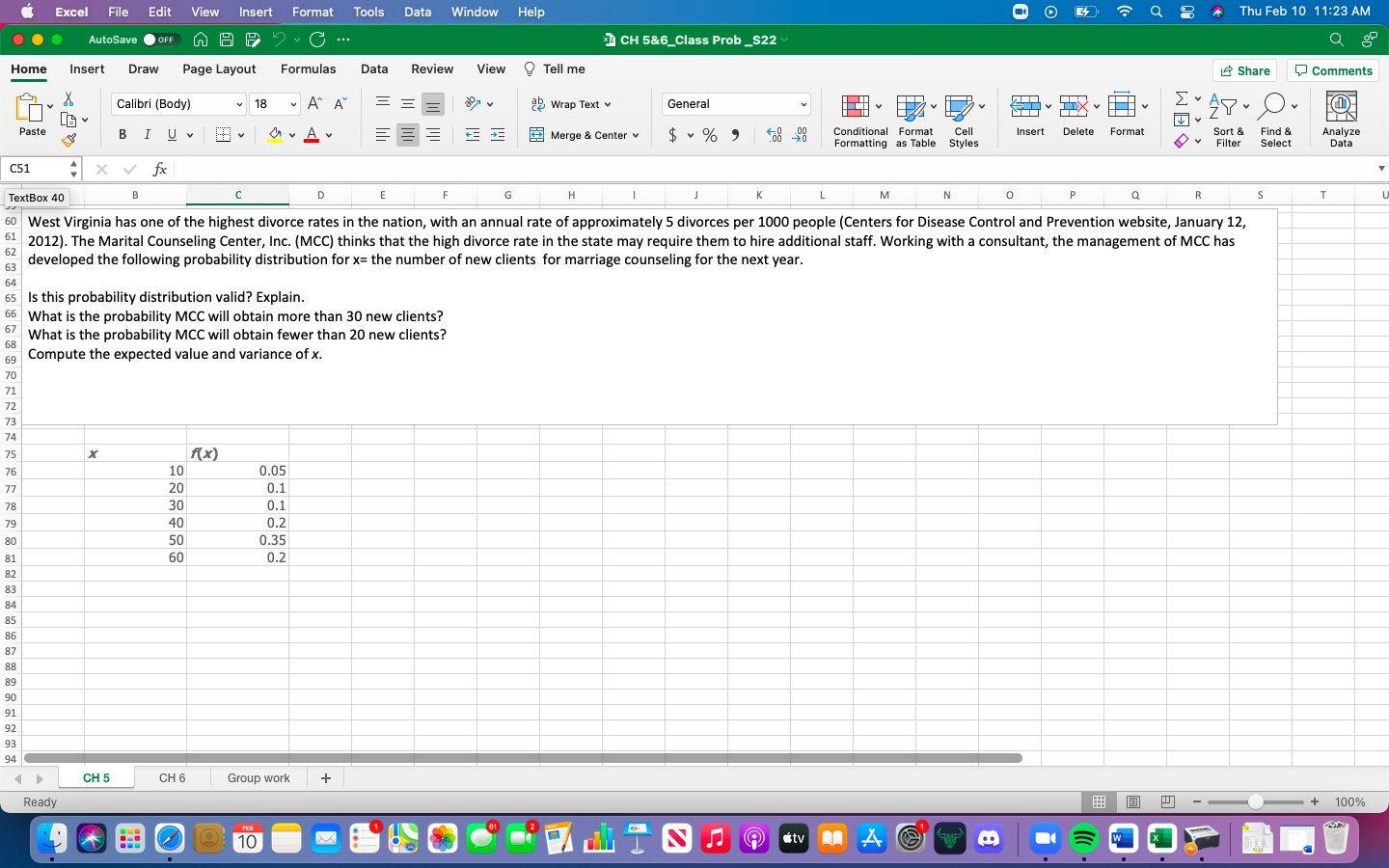Switch to CH 6 sheet tab
Viewport: 1389px width, 868px height.
click(x=172, y=778)
